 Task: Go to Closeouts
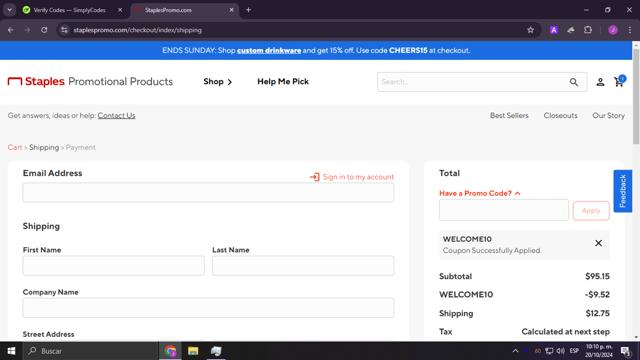coord(560,116)
